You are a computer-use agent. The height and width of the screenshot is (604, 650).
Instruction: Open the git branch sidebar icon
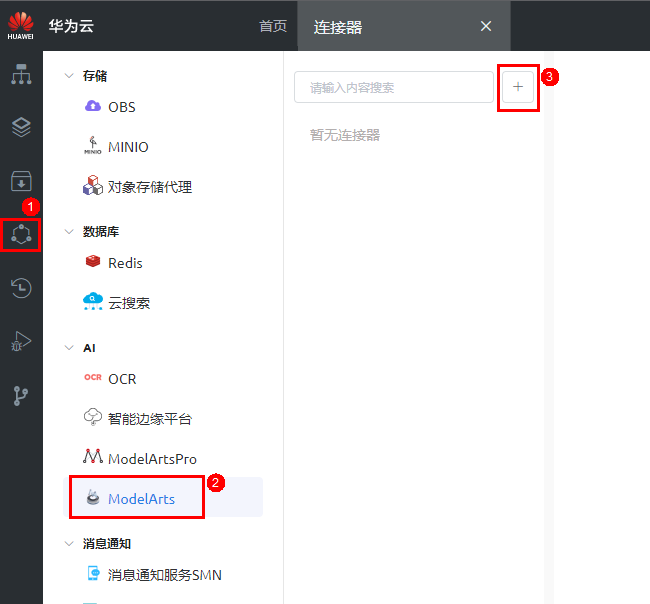[21, 395]
